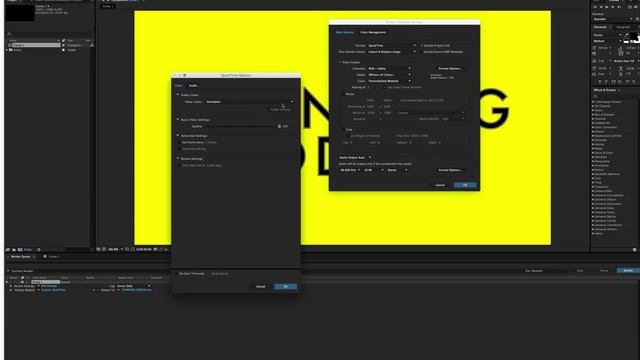Switch to Audio tab in QuickTime Options
Viewport: 640px width, 360px height.
[x=193, y=85]
